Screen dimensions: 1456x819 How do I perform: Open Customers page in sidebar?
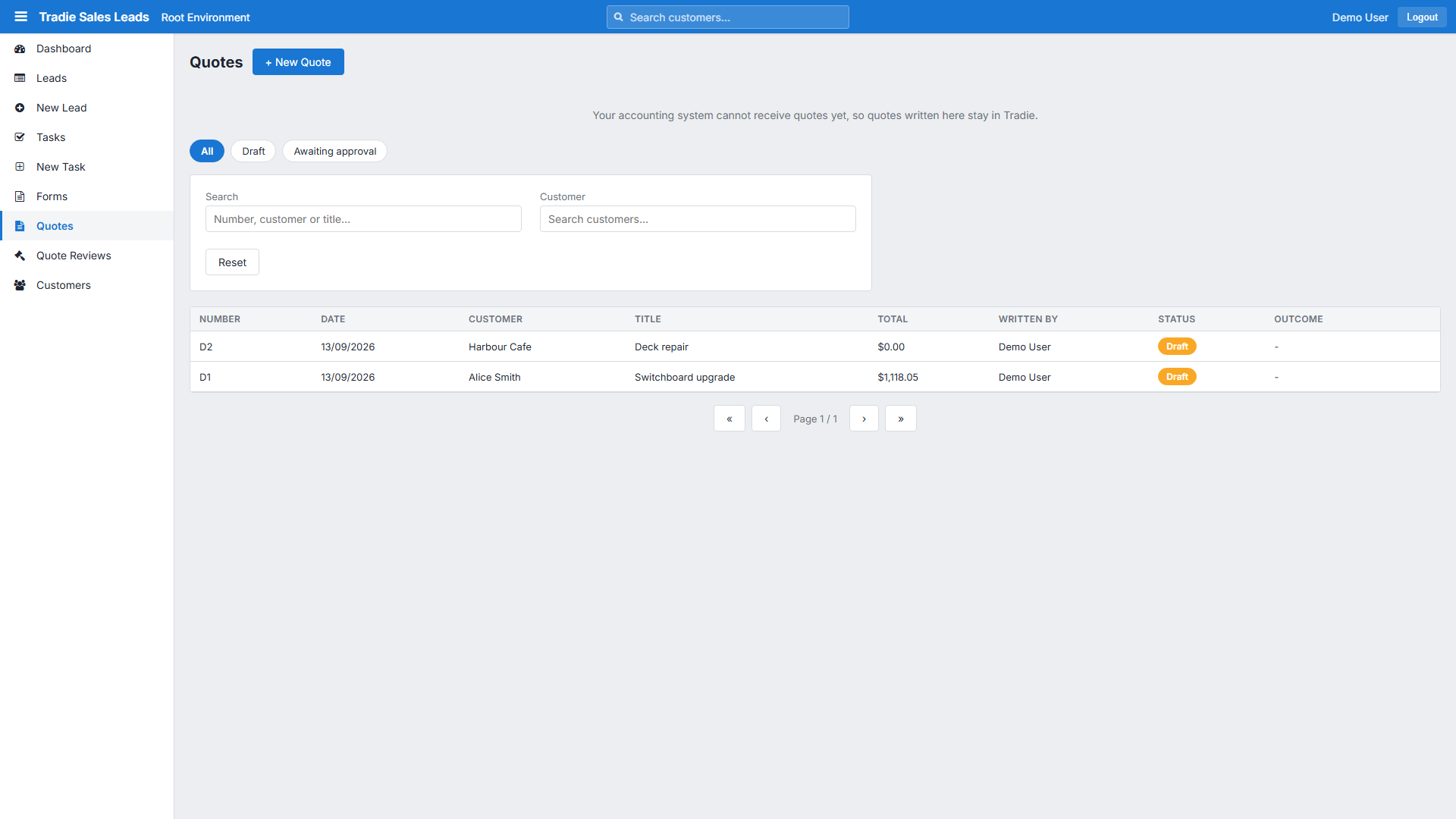[86, 285]
